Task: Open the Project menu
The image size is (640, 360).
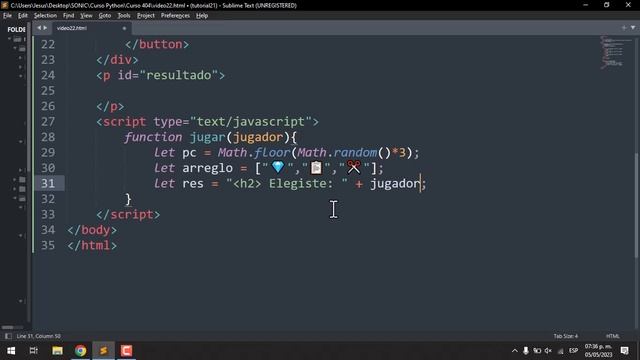Action: pos(146,16)
